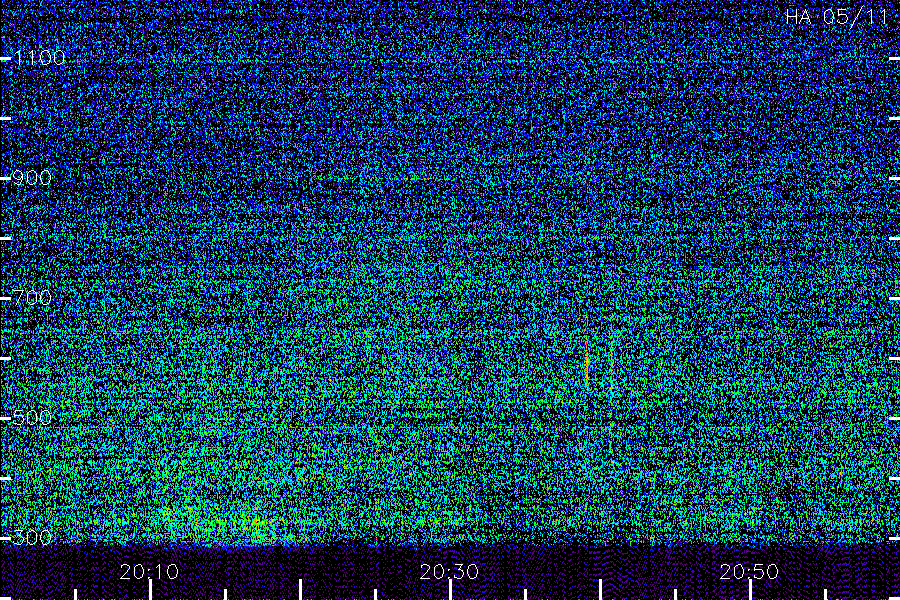Click the 20:30 time axis label

click(449, 572)
